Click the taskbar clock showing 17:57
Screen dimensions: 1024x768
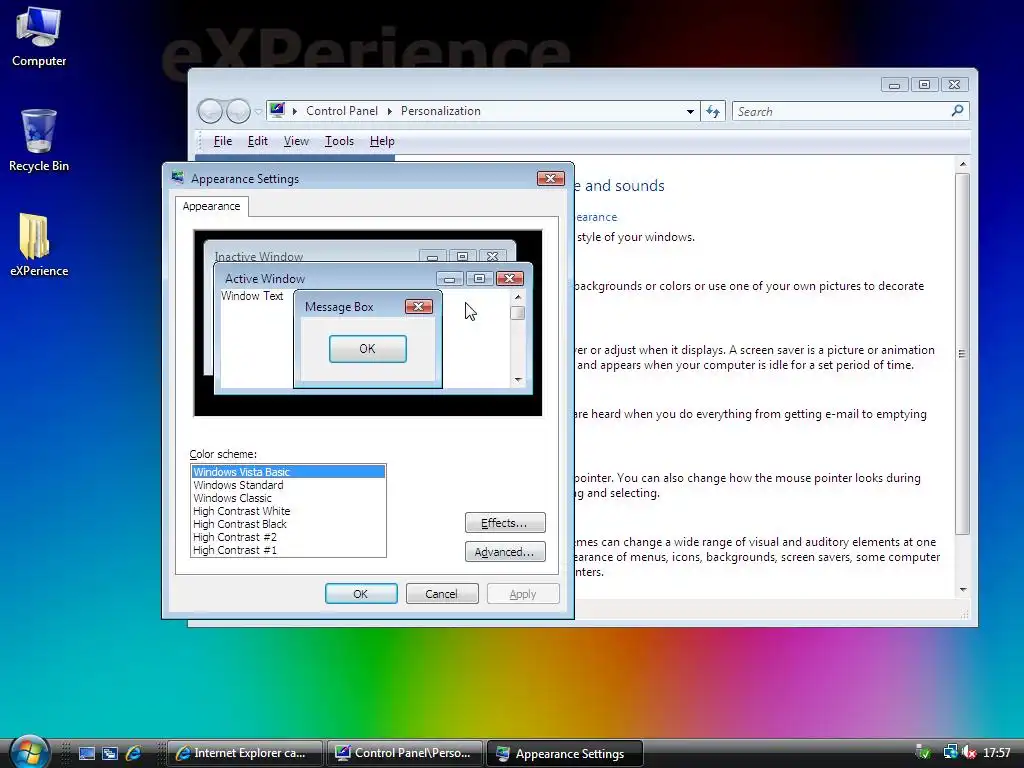click(997, 752)
